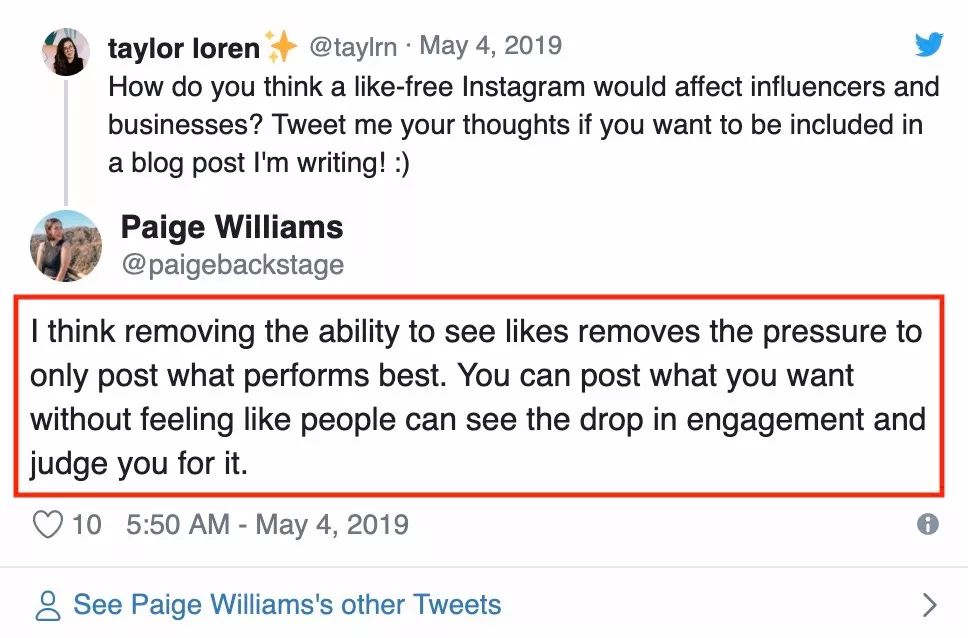Click the like count number 10
The width and height of the screenshot is (968, 638).
[x=86, y=525]
